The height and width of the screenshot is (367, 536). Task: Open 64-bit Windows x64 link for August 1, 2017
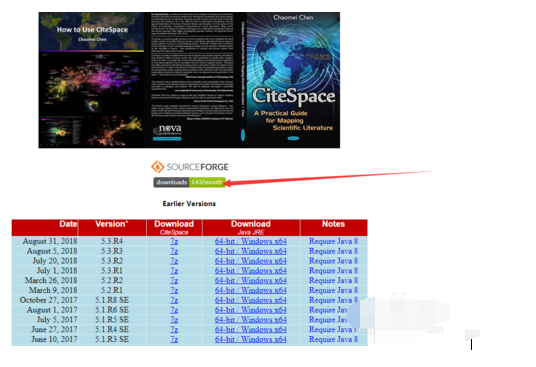251,310
